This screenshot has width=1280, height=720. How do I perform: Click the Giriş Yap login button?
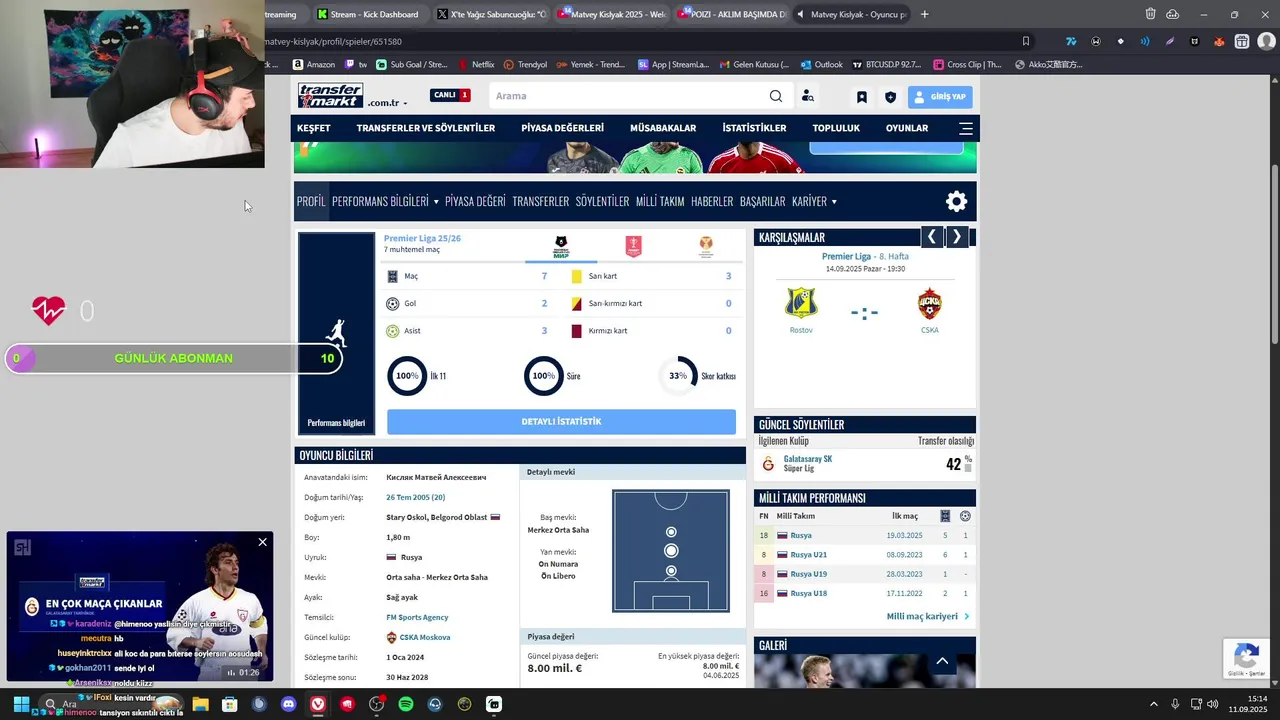click(940, 97)
